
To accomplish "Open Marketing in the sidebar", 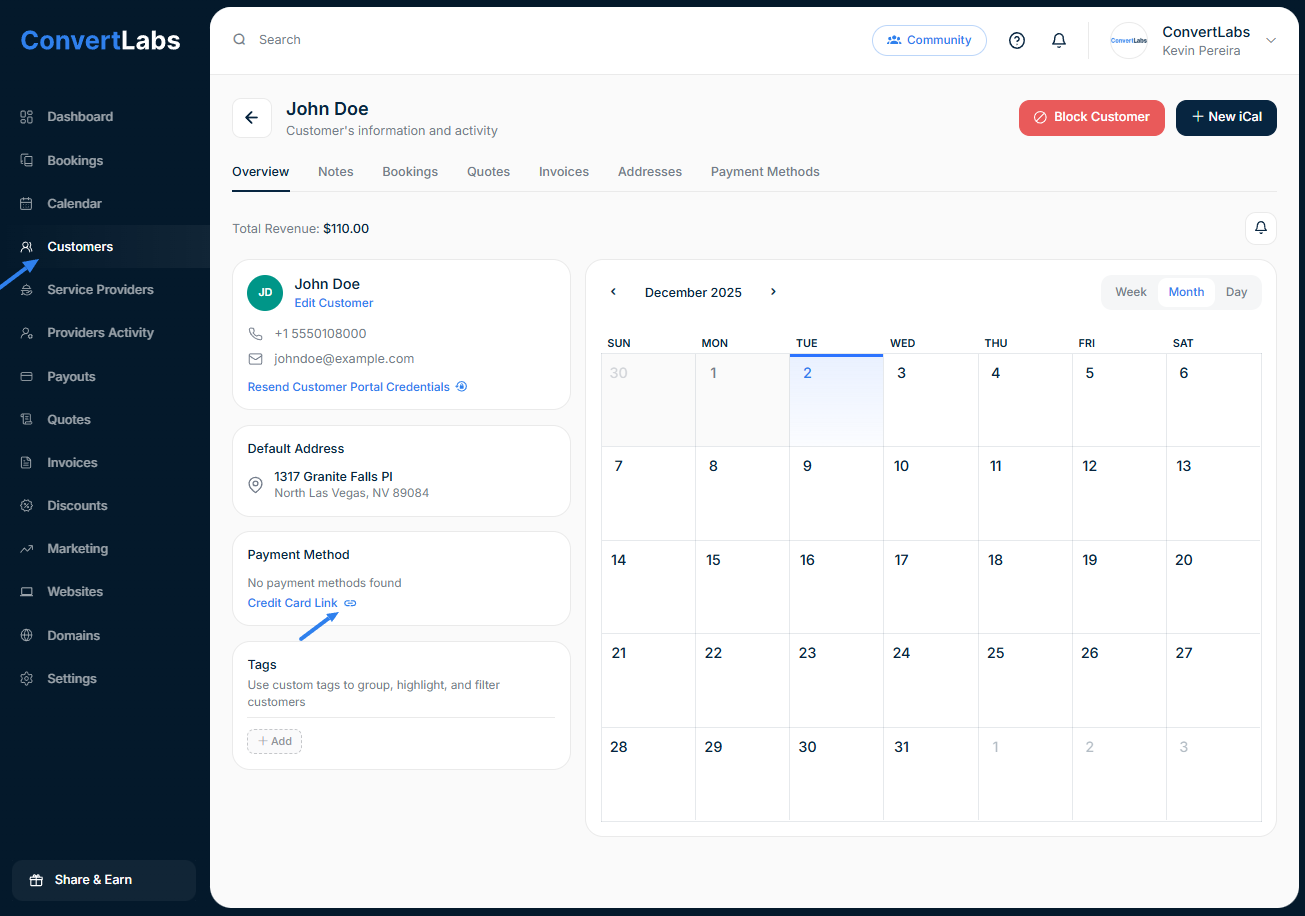I will coord(77,548).
